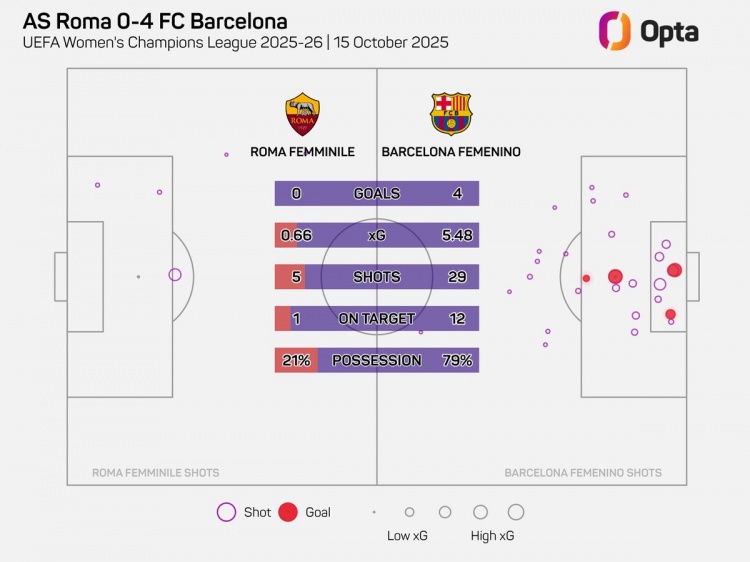
Task: Click the smallest Low xG legend dot
Action: point(374,512)
